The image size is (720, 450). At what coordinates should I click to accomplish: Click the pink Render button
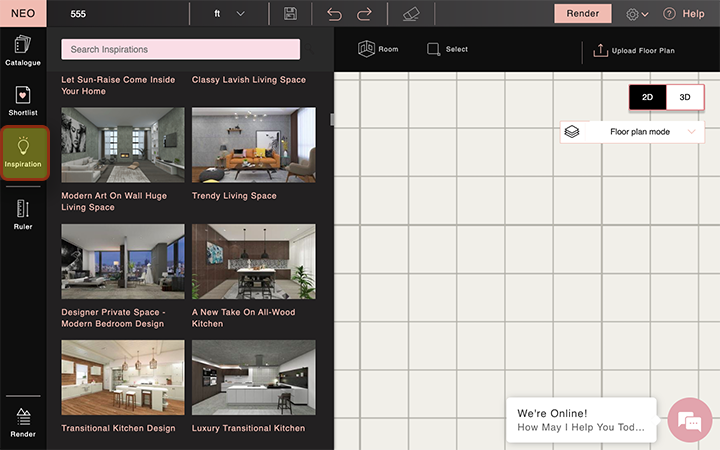coord(583,14)
